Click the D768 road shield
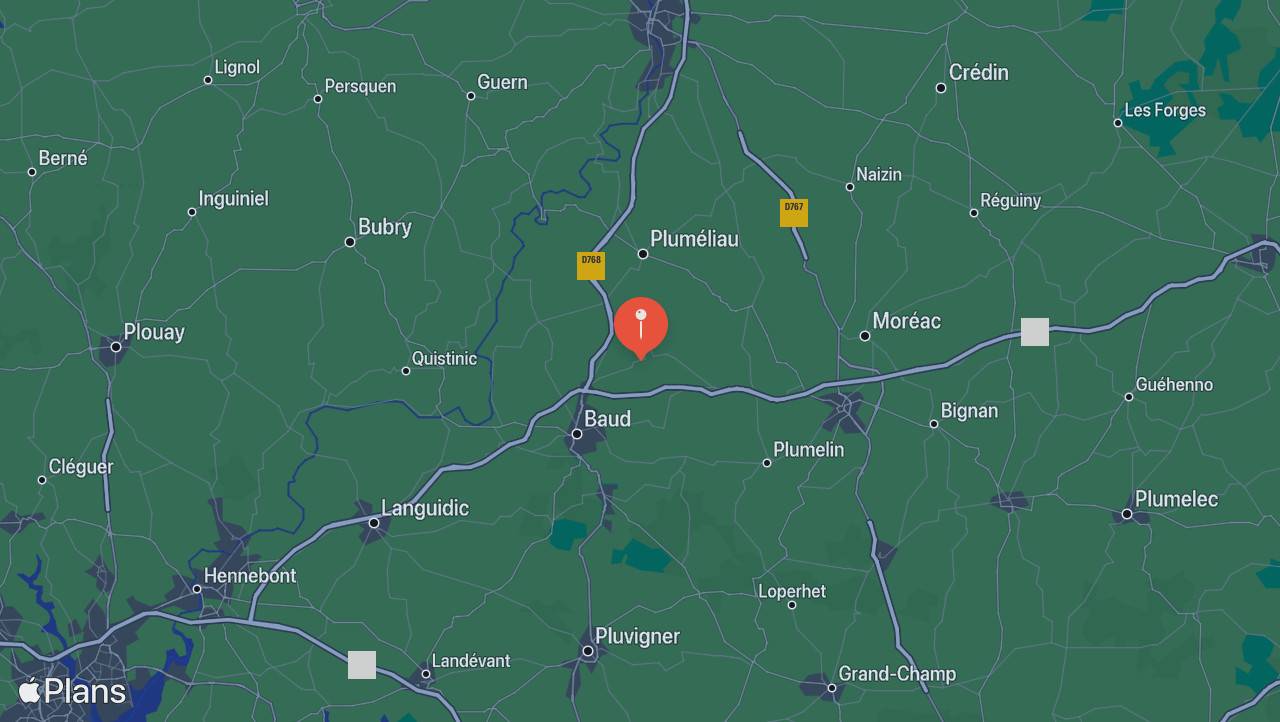Screen dimensions: 1280x722 591,266
